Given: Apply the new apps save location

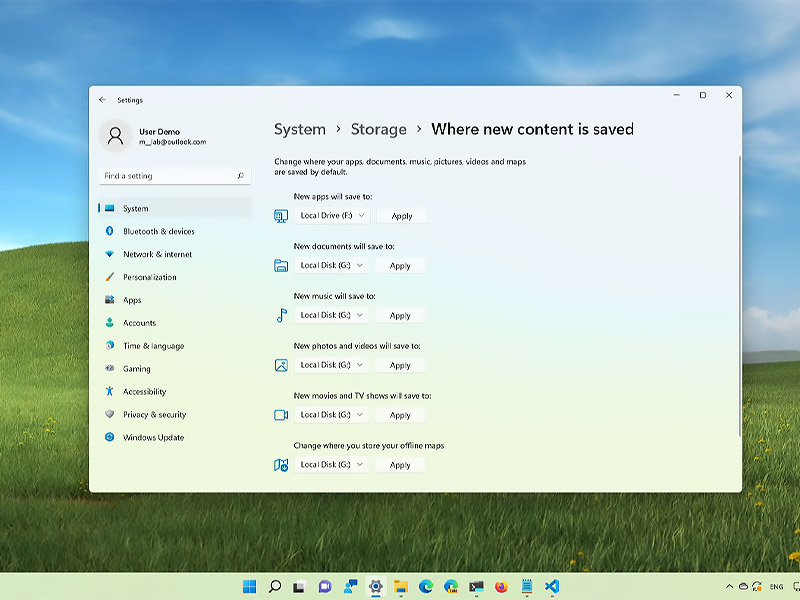Looking at the screenshot, I should point(402,216).
